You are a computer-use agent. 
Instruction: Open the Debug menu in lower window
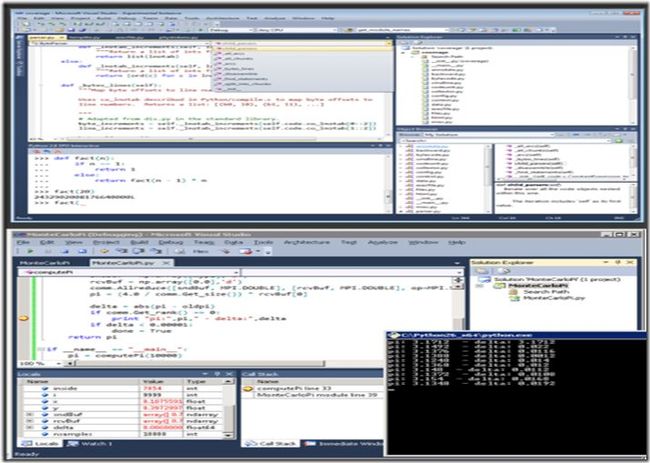[171, 242]
